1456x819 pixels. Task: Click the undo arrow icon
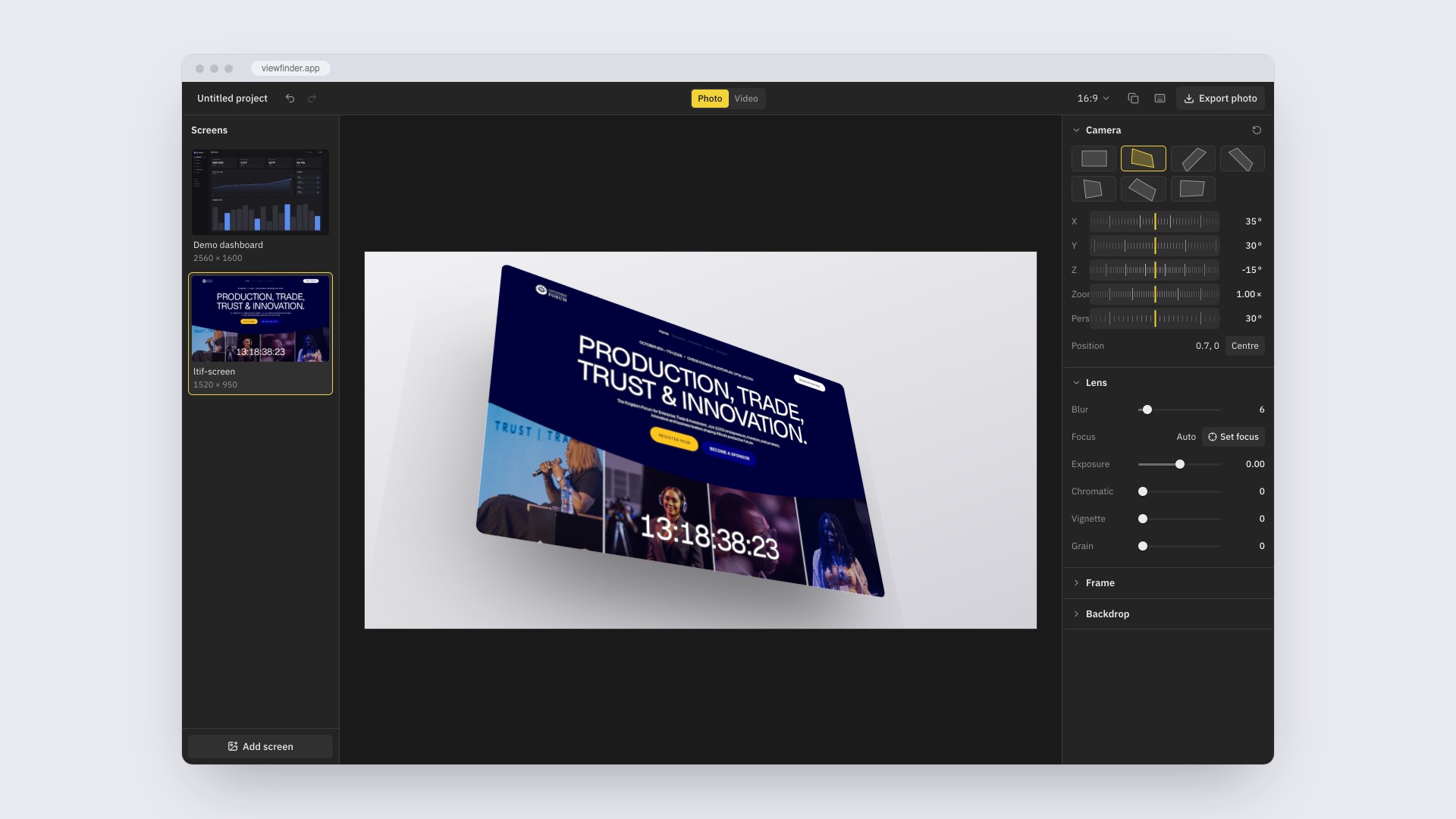coord(290,99)
